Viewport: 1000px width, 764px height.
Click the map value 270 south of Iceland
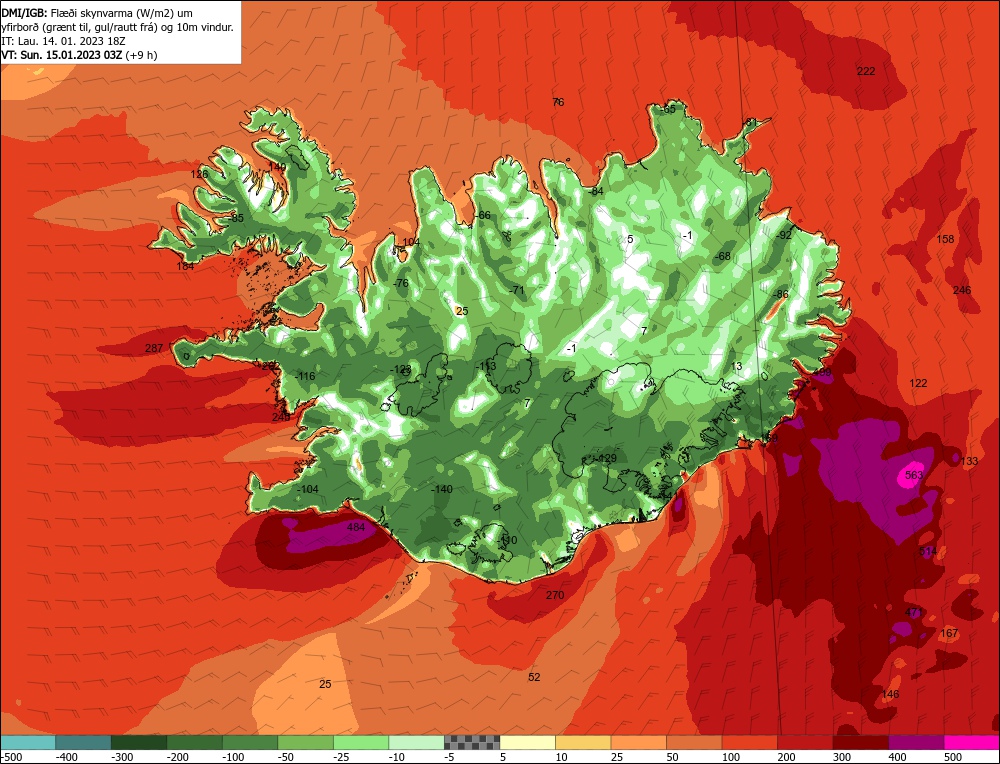(555, 595)
